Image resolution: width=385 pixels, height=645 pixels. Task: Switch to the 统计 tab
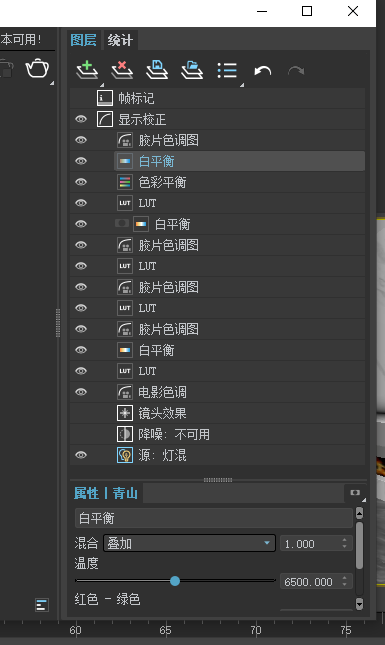[120, 40]
